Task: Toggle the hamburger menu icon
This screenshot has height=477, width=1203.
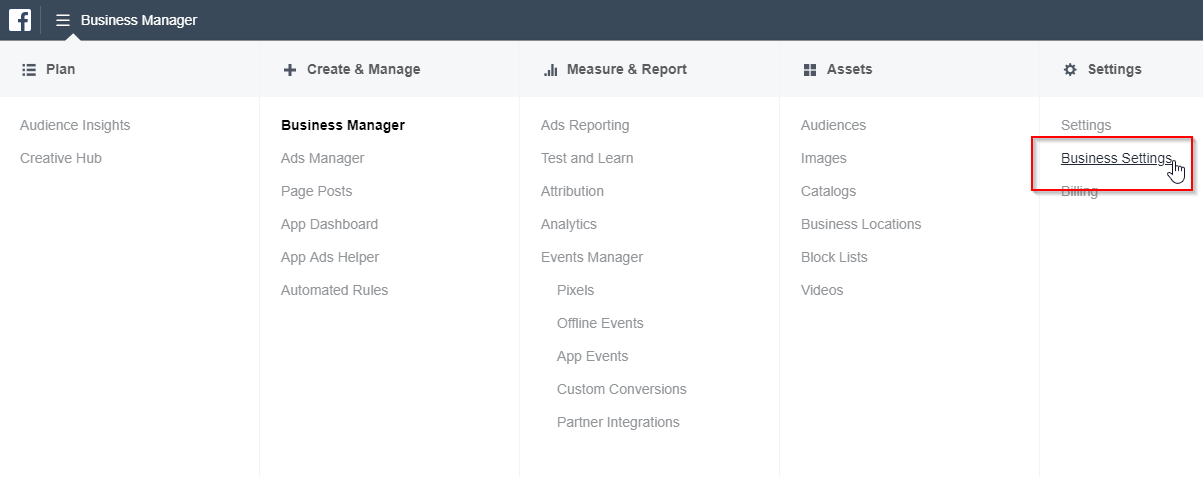Action: pos(63,20)
